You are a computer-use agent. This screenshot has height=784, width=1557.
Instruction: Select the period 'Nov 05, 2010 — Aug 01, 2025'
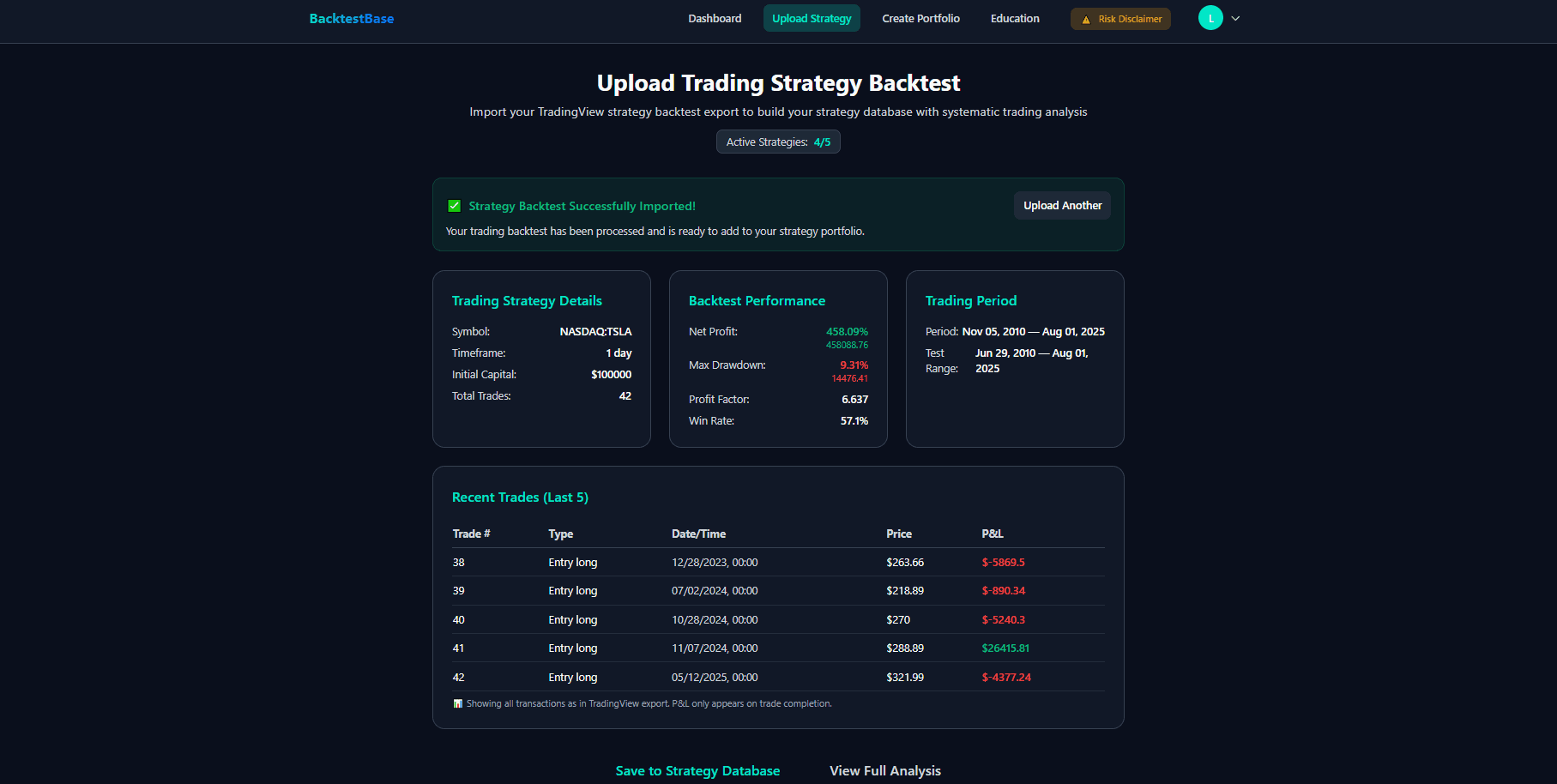[1033, 331]
